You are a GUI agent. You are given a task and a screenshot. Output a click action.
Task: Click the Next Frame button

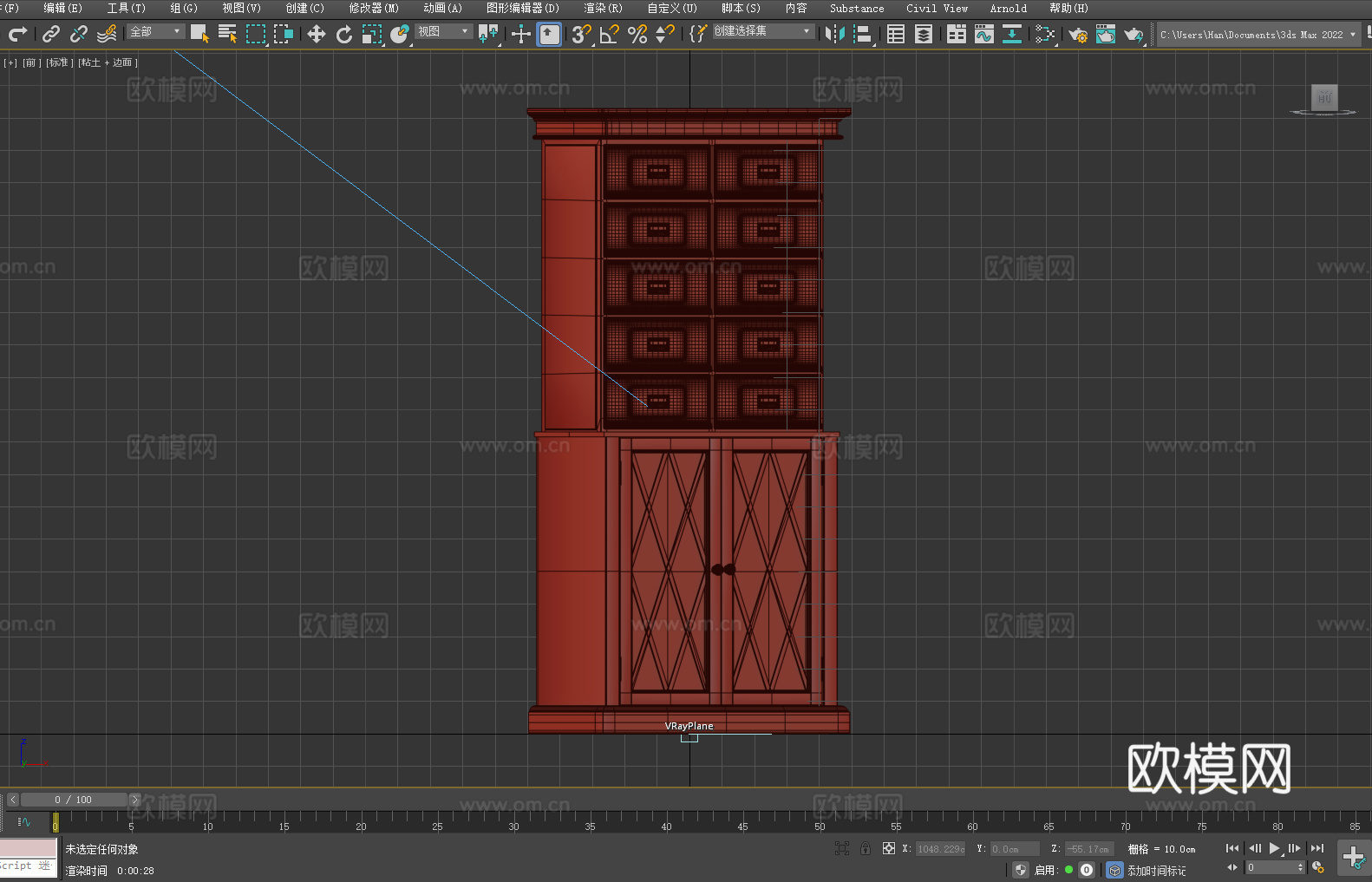pos(1295,848)
